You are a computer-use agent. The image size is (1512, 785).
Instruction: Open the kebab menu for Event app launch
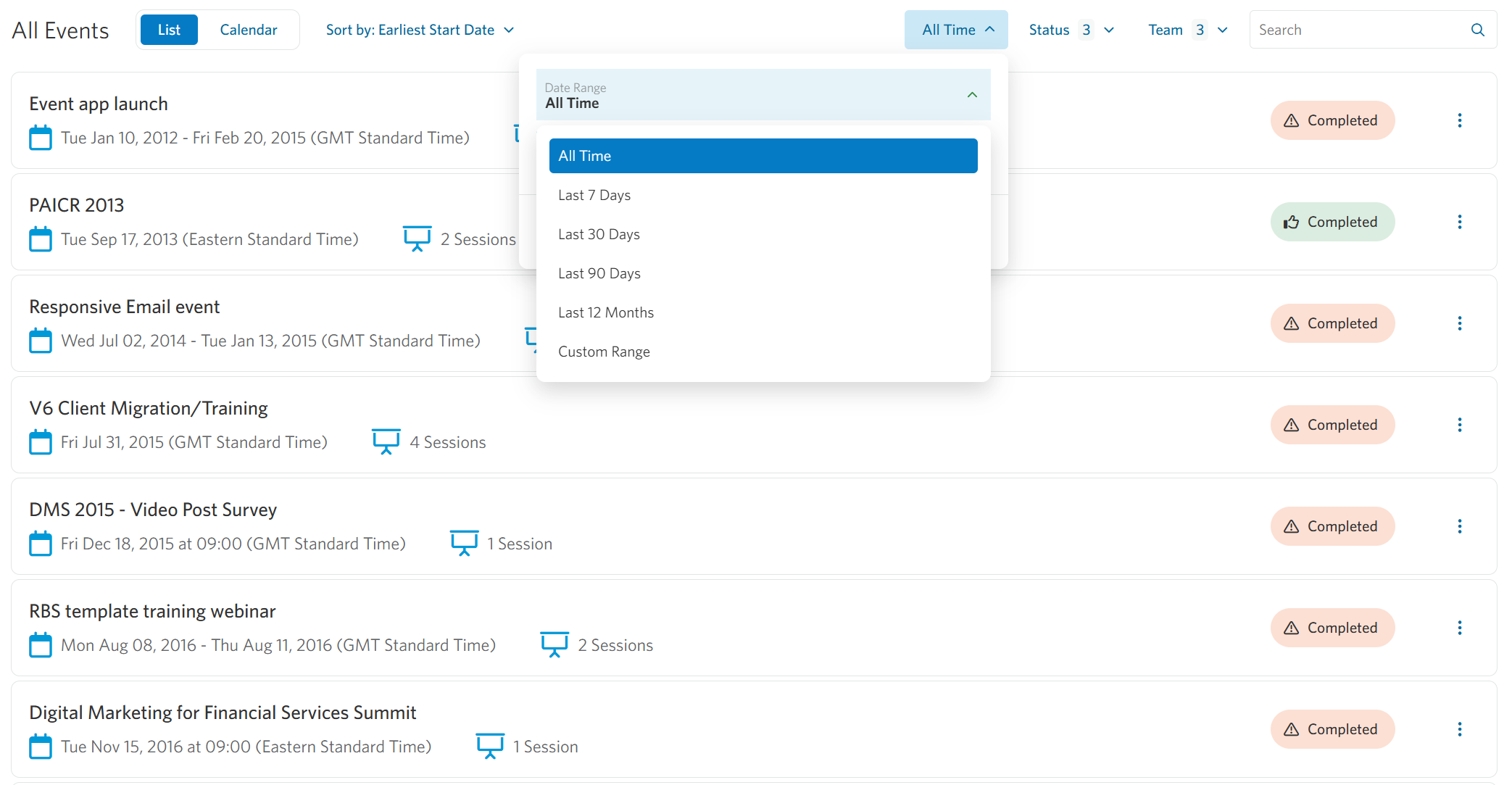point(1459,120)
